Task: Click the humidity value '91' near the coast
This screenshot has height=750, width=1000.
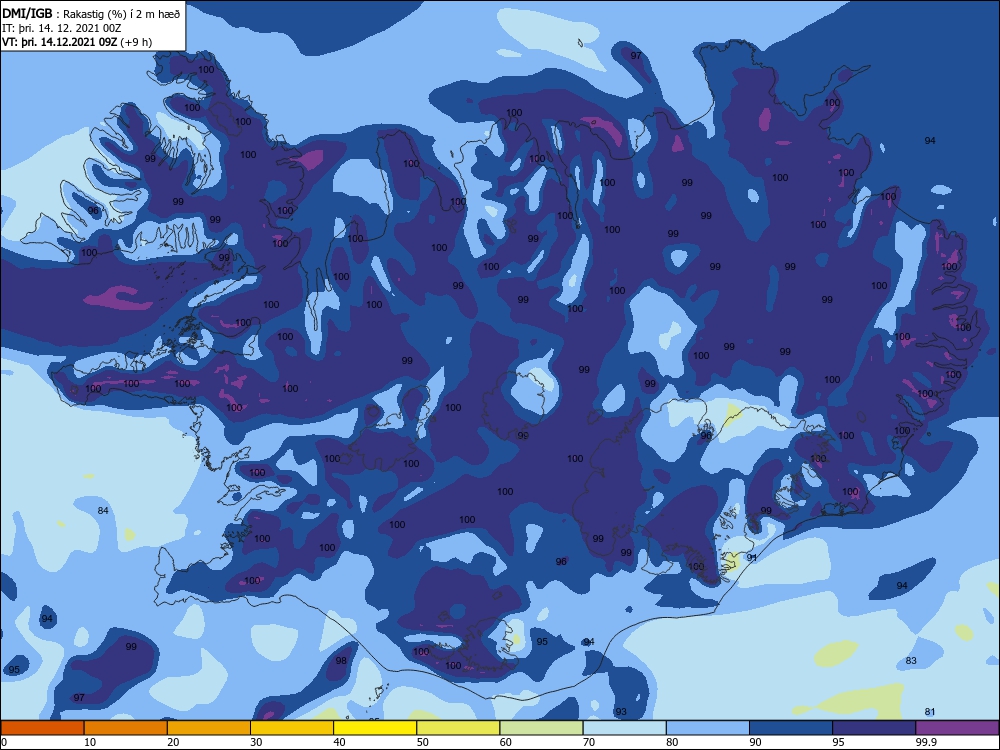Action: click(752, 557)
